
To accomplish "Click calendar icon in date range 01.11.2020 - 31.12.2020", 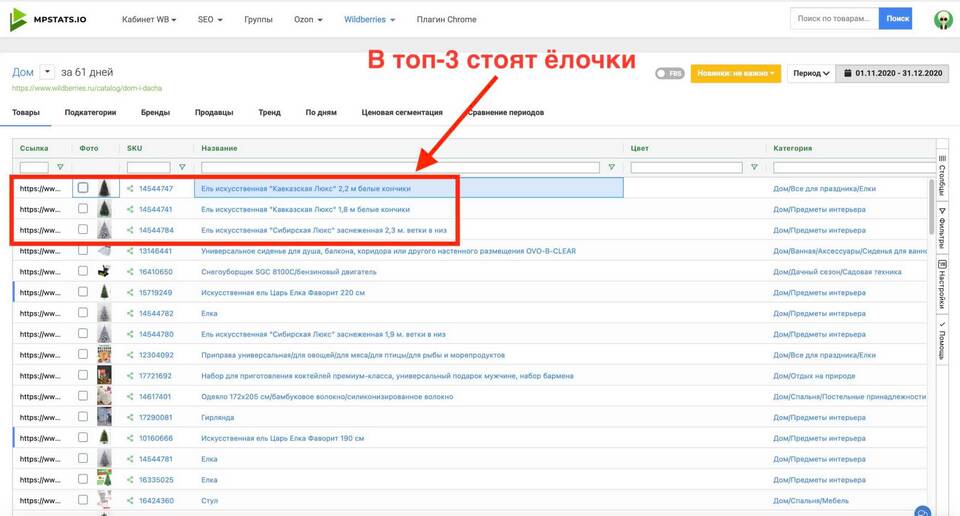I will point(847,73).
